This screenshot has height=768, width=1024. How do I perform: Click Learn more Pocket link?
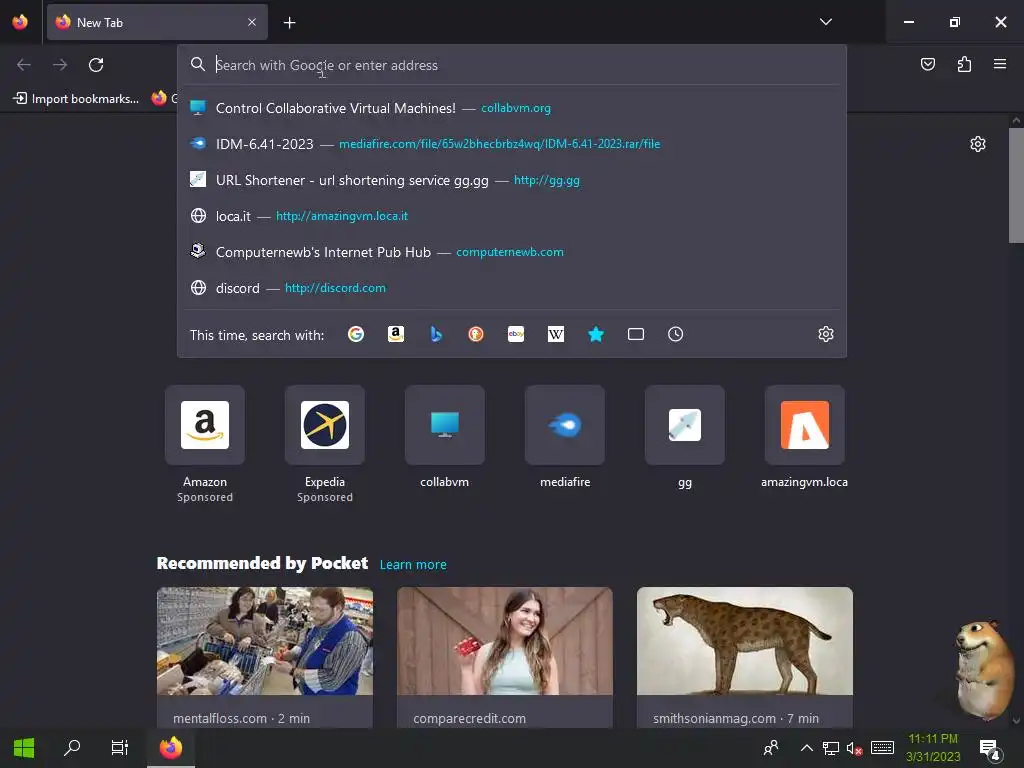point(413,564)
